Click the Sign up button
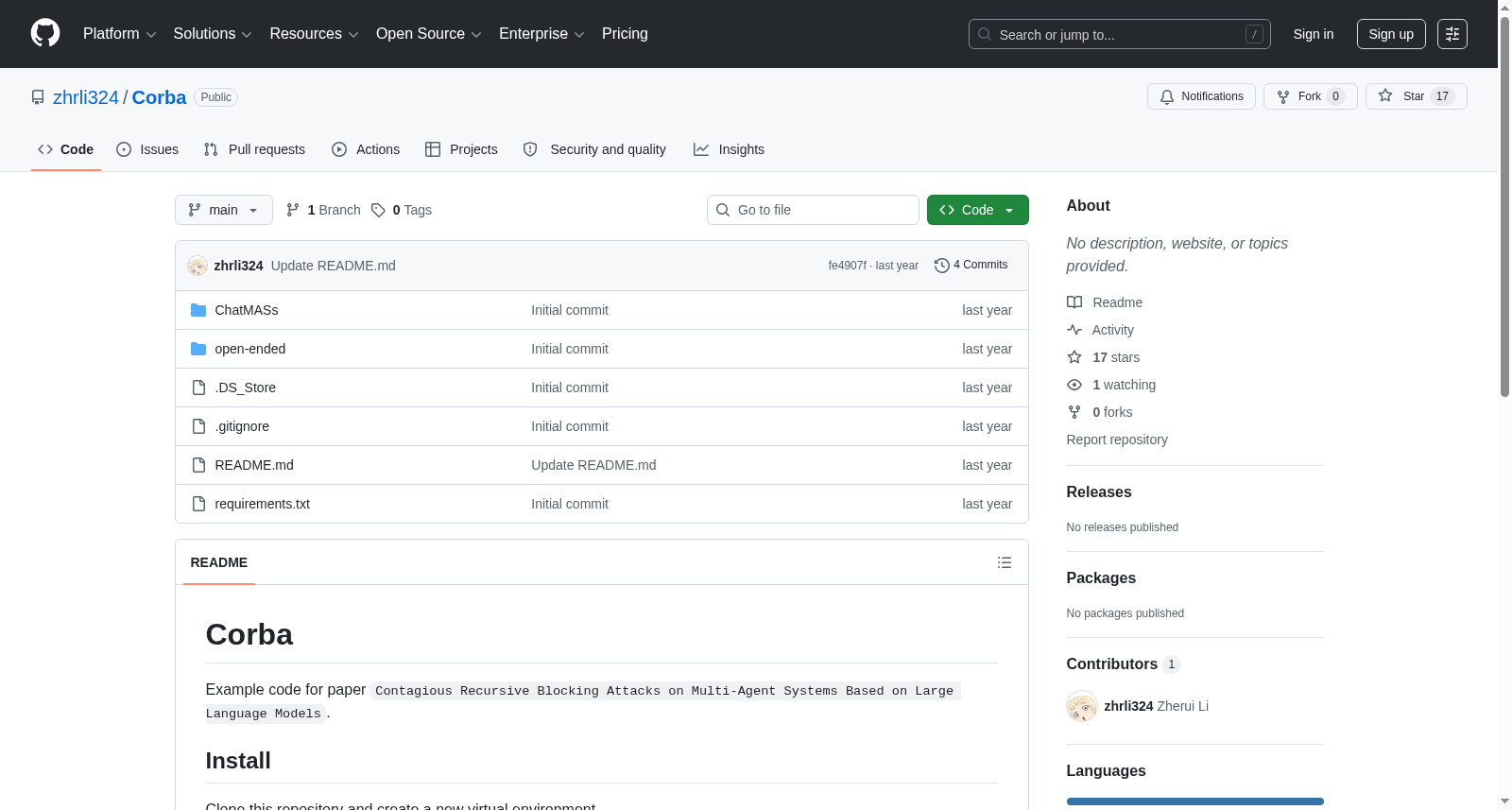 [1391, 34]
